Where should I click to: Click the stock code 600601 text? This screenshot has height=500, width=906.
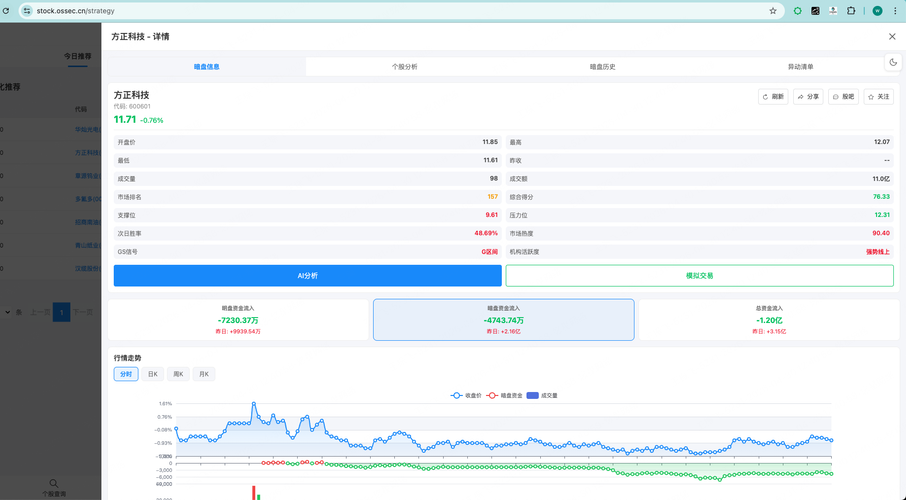pyautogui.click(x=140, y=106)
